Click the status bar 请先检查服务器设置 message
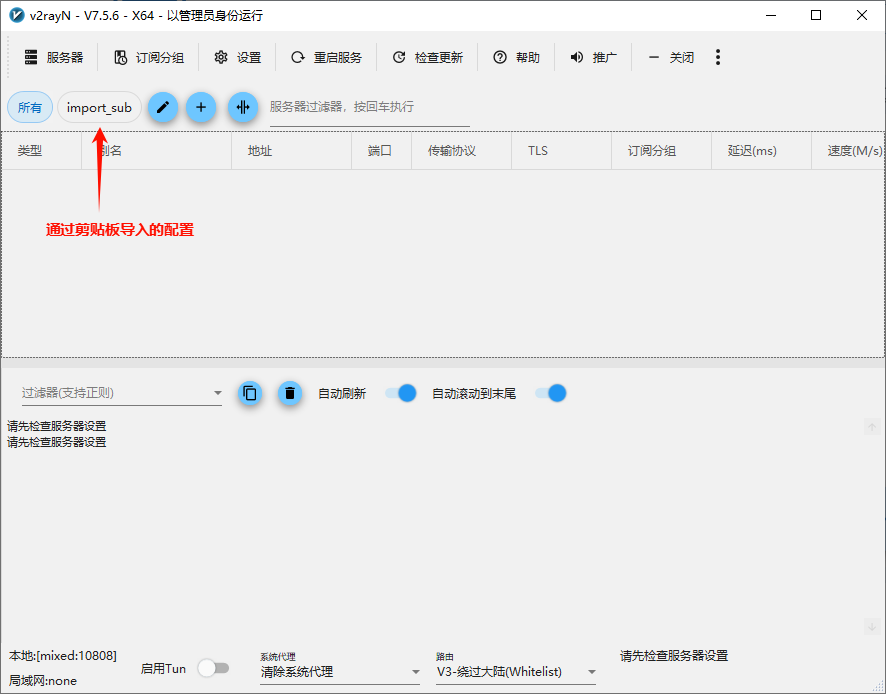Viewport: 886px width, 694px height. (x=674, y=656)
